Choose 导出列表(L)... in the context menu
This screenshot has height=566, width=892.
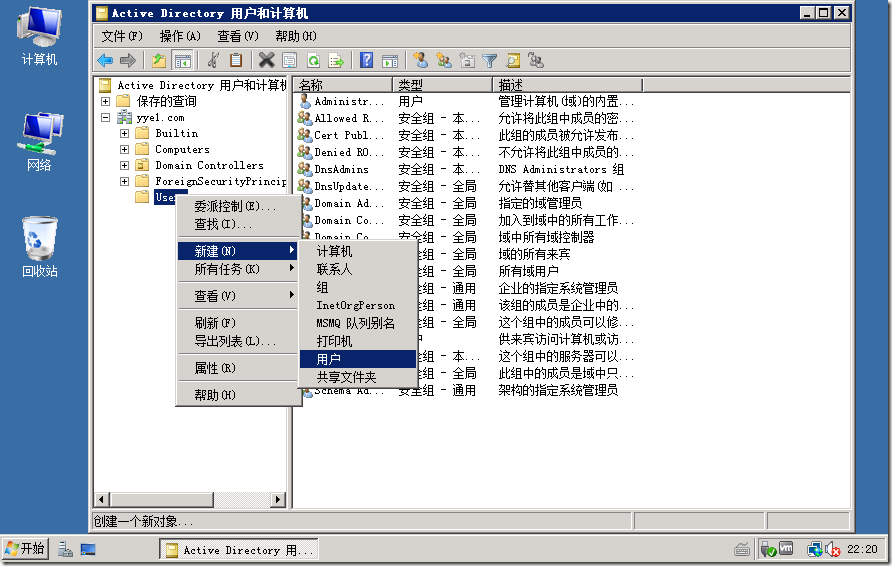(x=238, y=341)
